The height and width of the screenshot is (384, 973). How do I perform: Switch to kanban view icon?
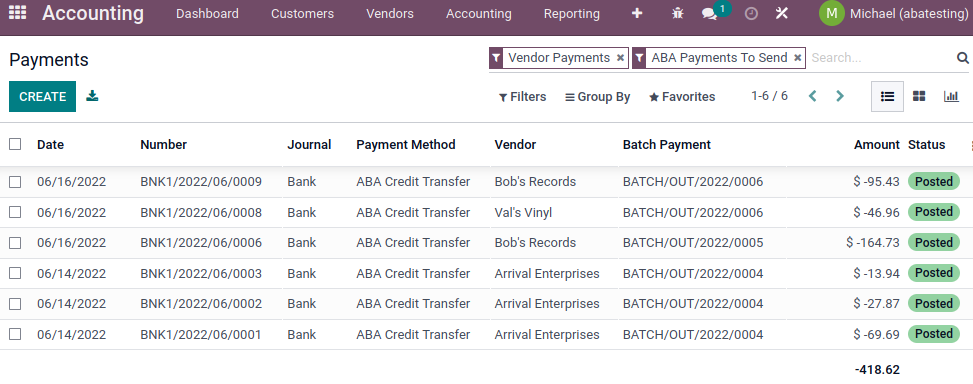[919, 96]
